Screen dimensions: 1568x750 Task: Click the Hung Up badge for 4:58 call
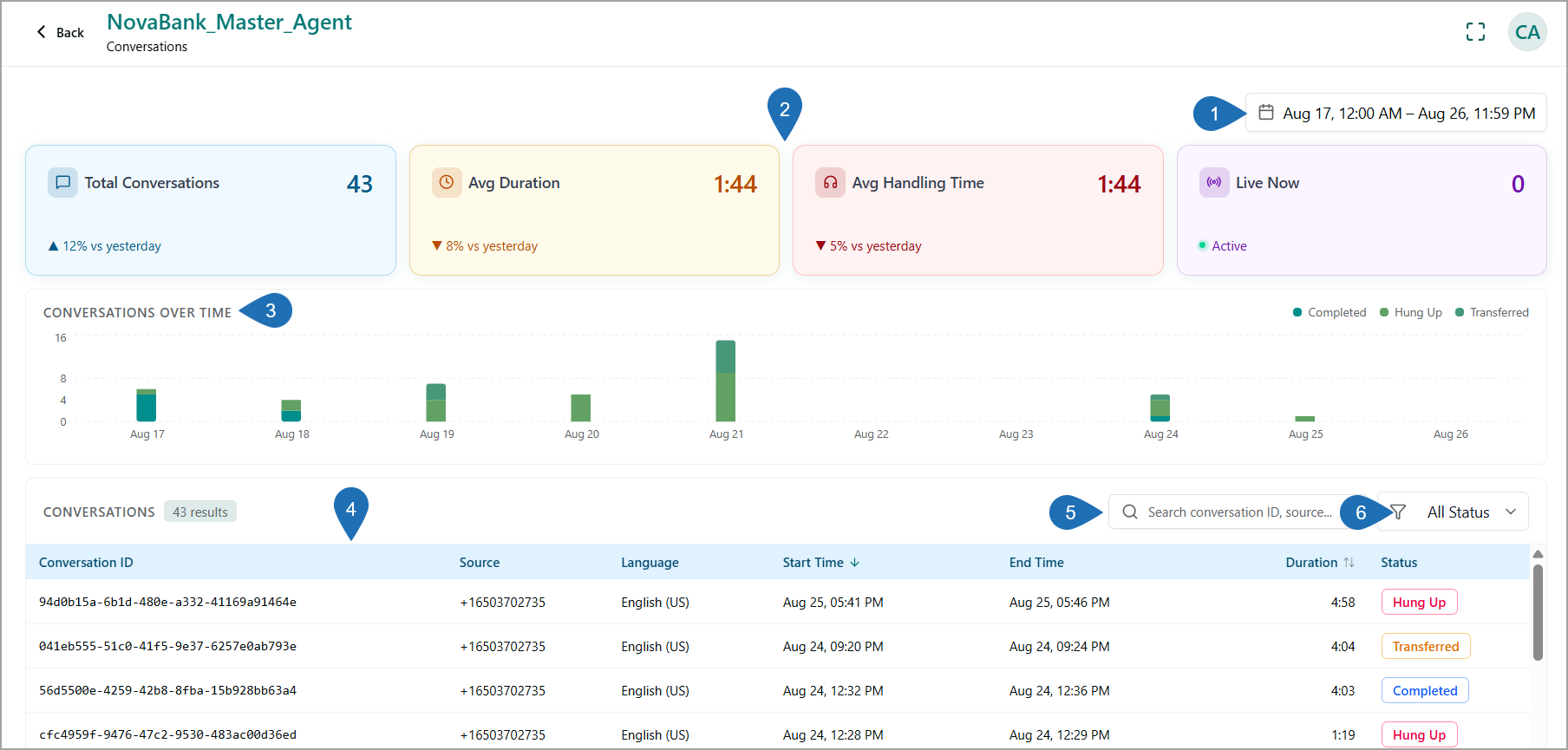pos(1419,602)
